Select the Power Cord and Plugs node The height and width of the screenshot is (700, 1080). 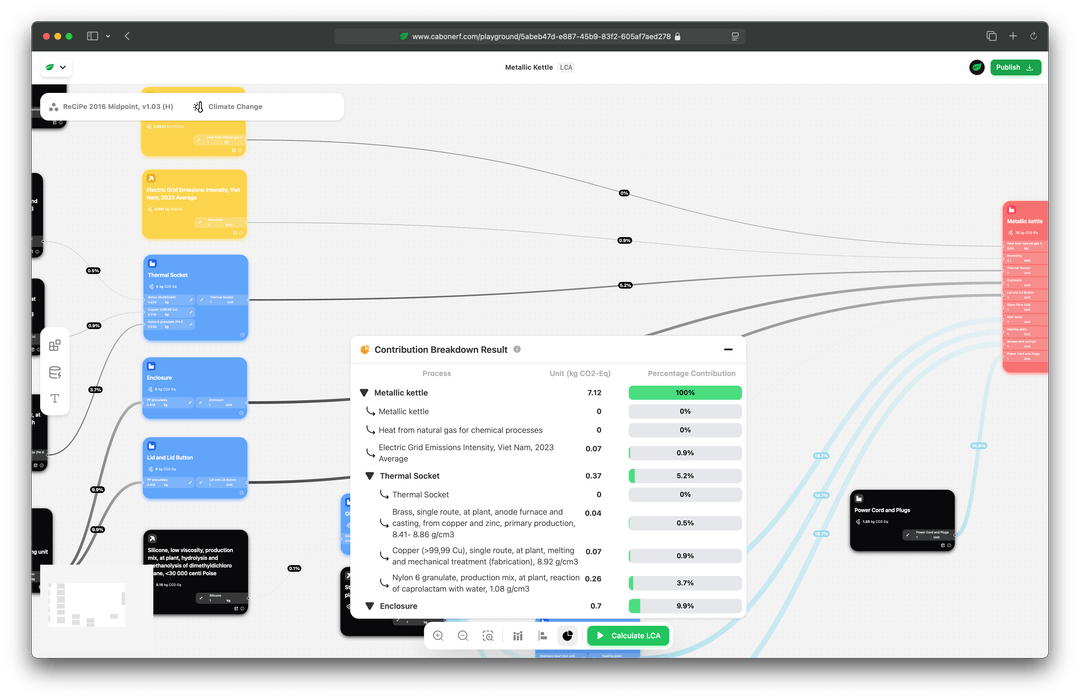coord(902,520)
